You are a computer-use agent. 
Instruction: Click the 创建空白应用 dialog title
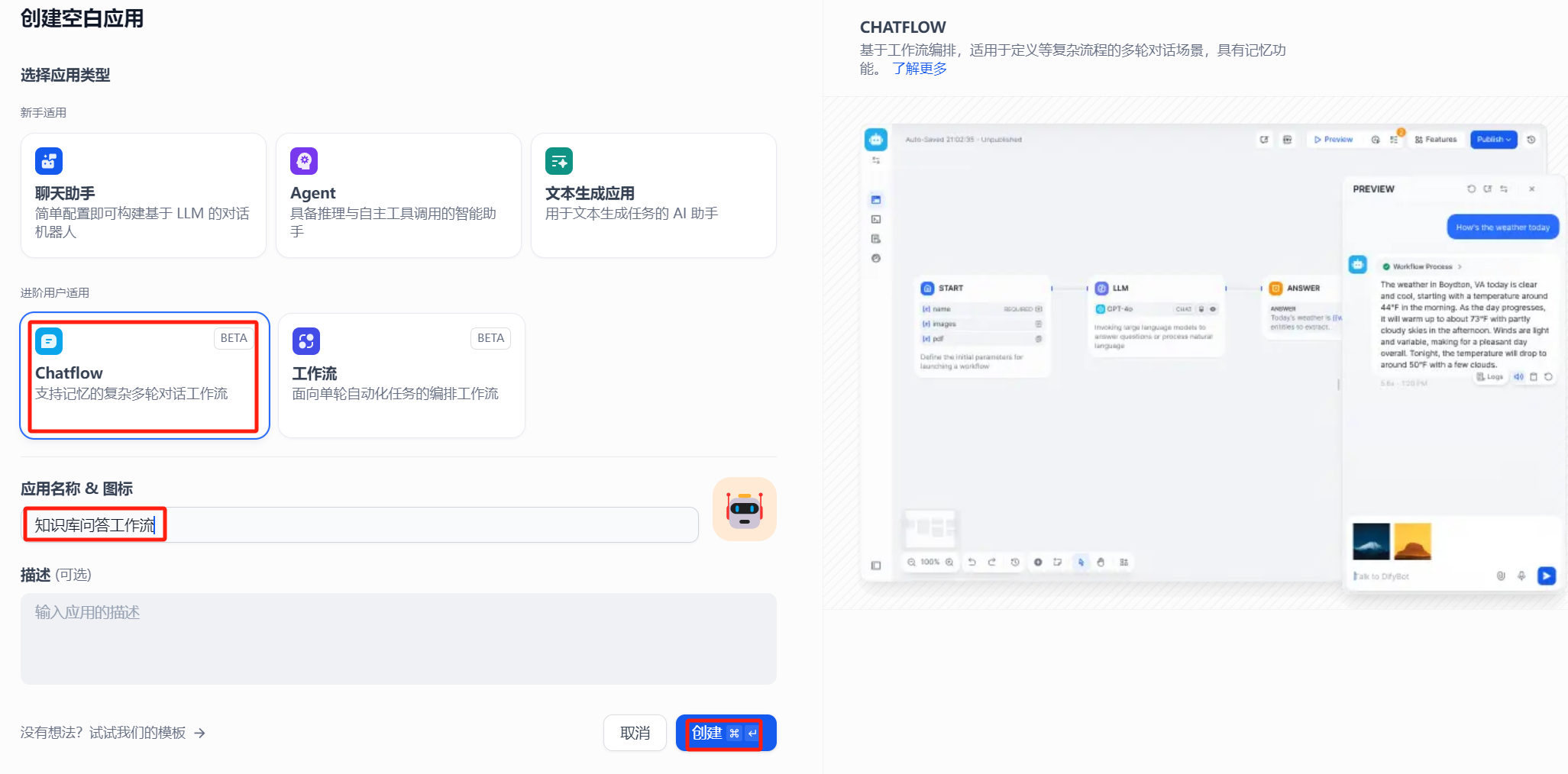[82, 18]
